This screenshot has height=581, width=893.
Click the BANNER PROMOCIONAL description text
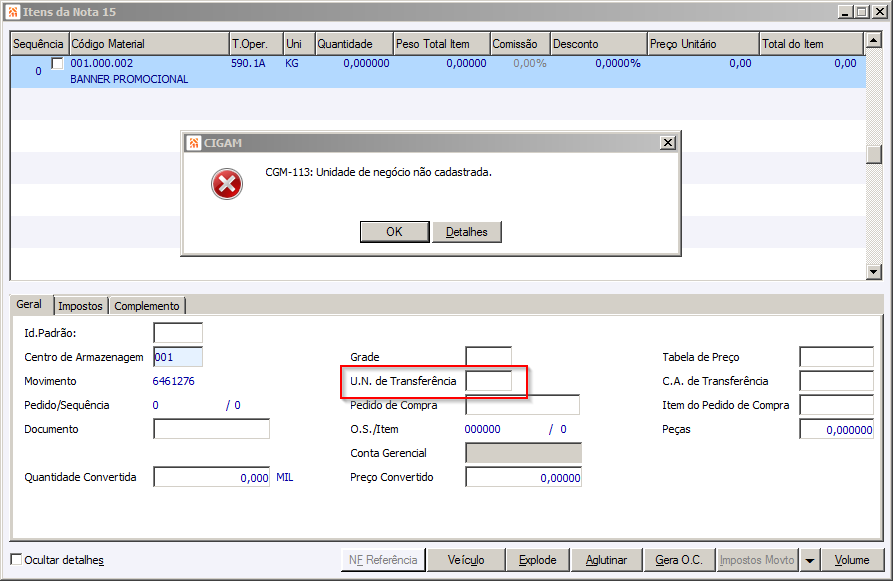pos(129,79)
